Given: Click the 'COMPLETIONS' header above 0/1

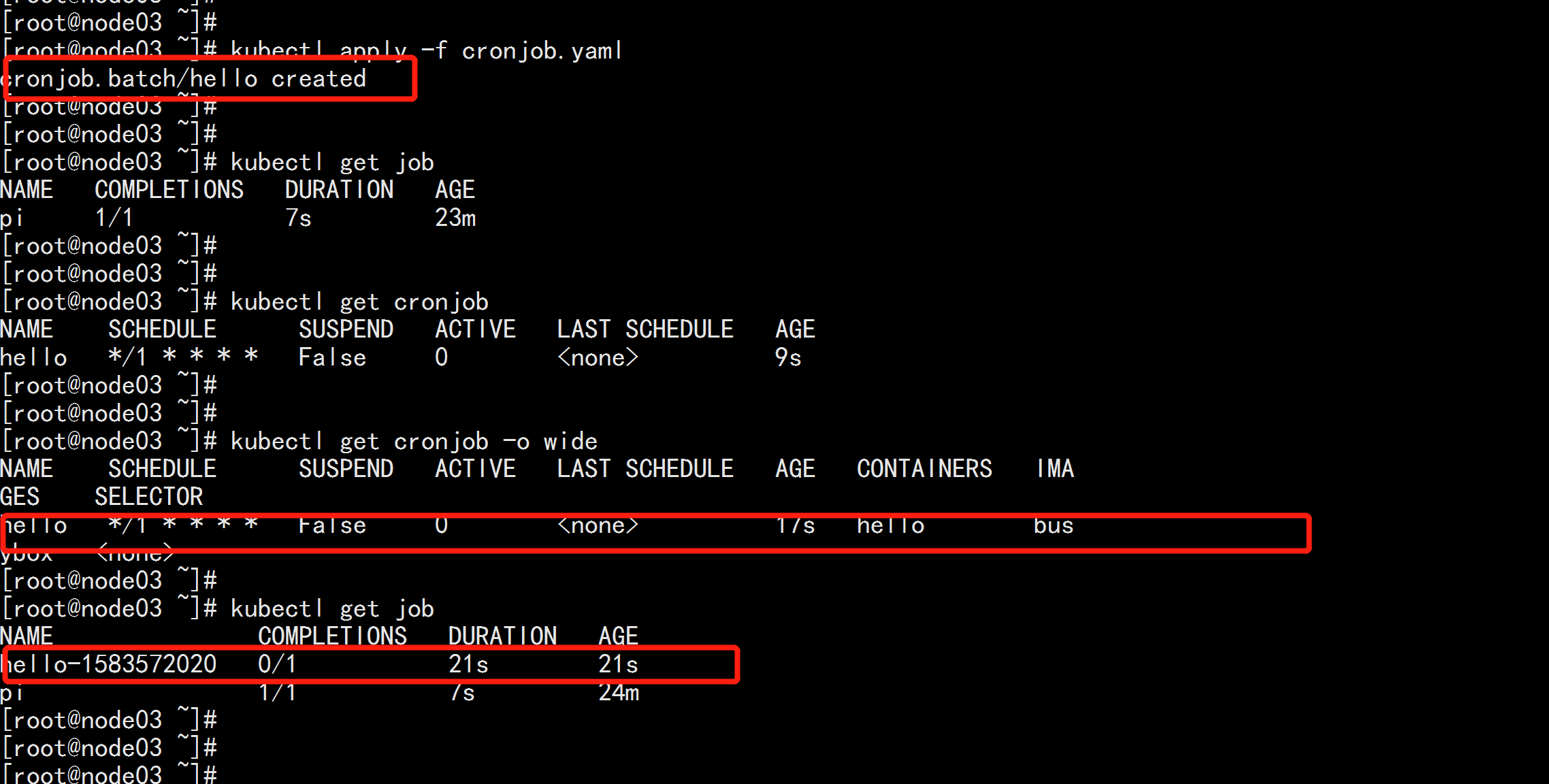Looking at the screenshot, I should pos(332,636).
